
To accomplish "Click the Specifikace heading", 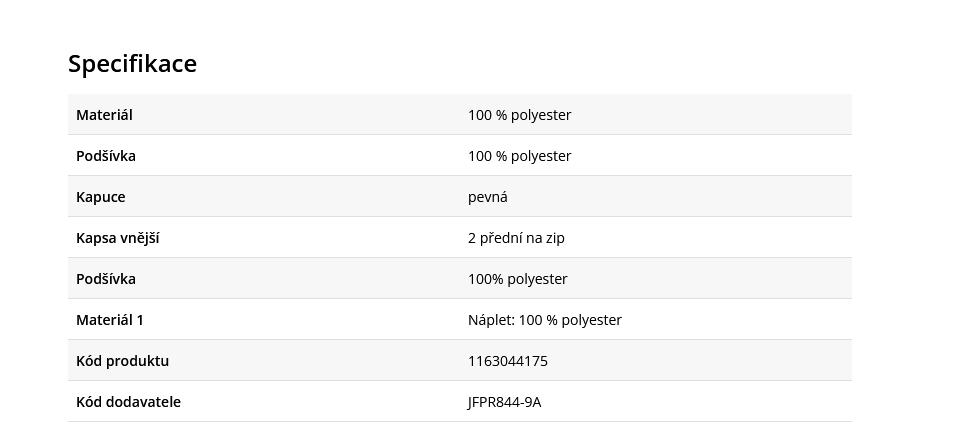I will pos(132,64).
